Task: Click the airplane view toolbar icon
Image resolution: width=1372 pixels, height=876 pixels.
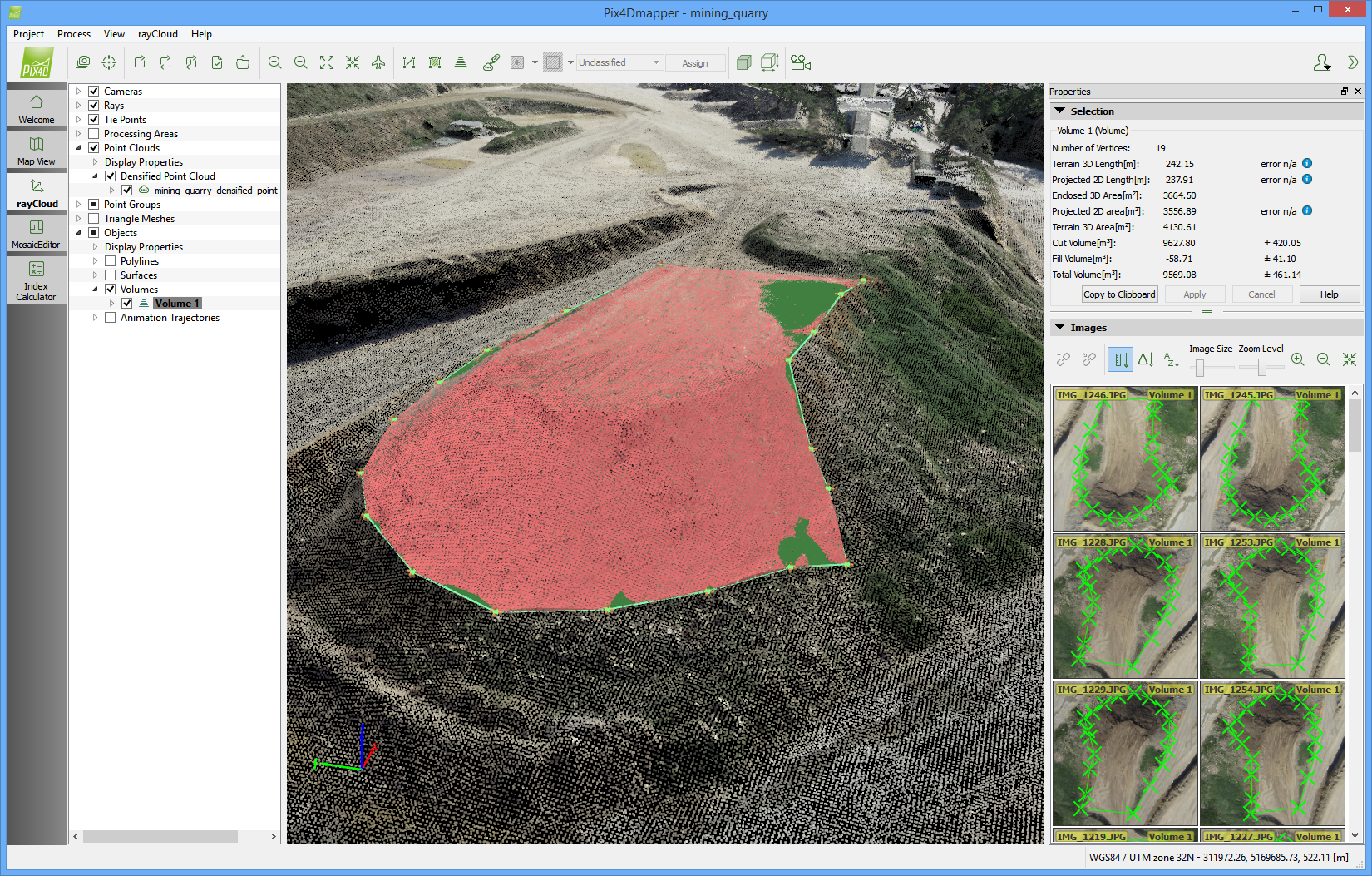Action: coord(378,62)
